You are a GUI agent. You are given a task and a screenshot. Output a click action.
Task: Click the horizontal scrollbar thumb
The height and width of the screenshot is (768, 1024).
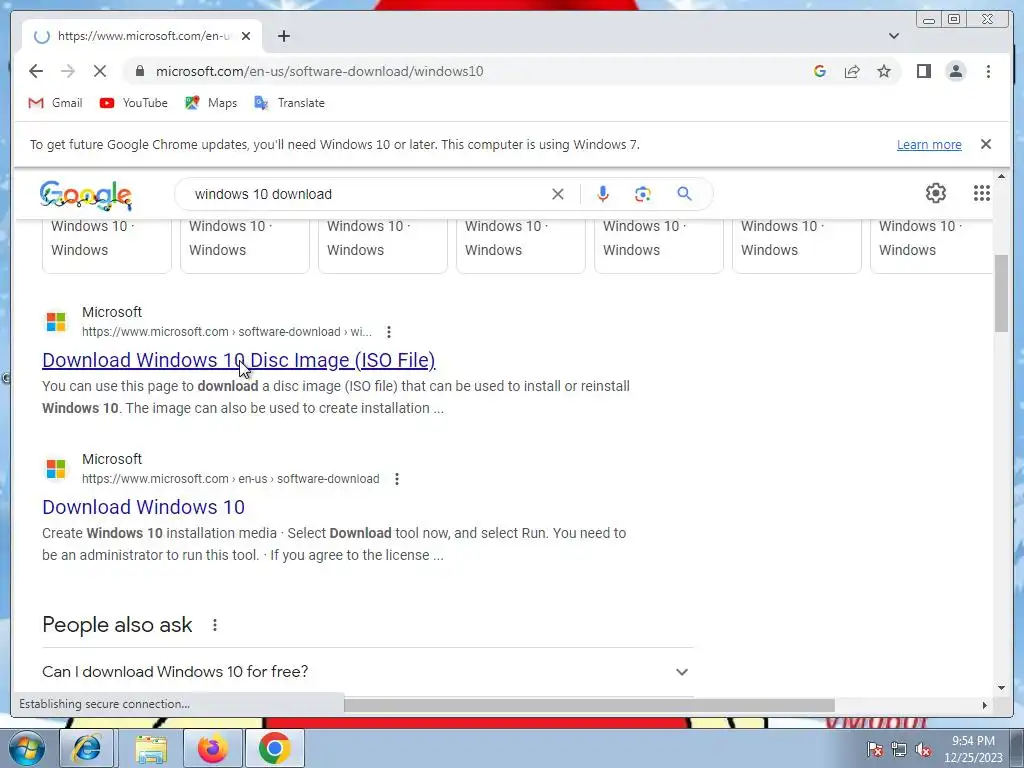tap(589, 705)
